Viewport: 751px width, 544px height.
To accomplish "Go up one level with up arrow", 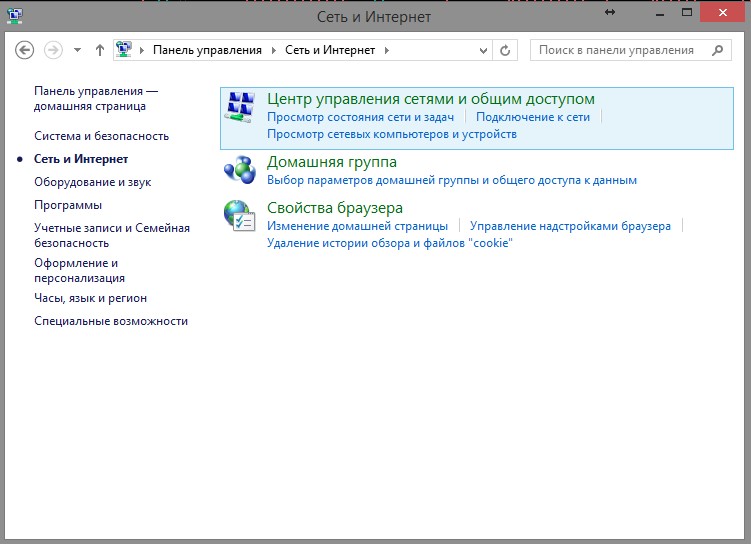I will (x=100, y=50).
